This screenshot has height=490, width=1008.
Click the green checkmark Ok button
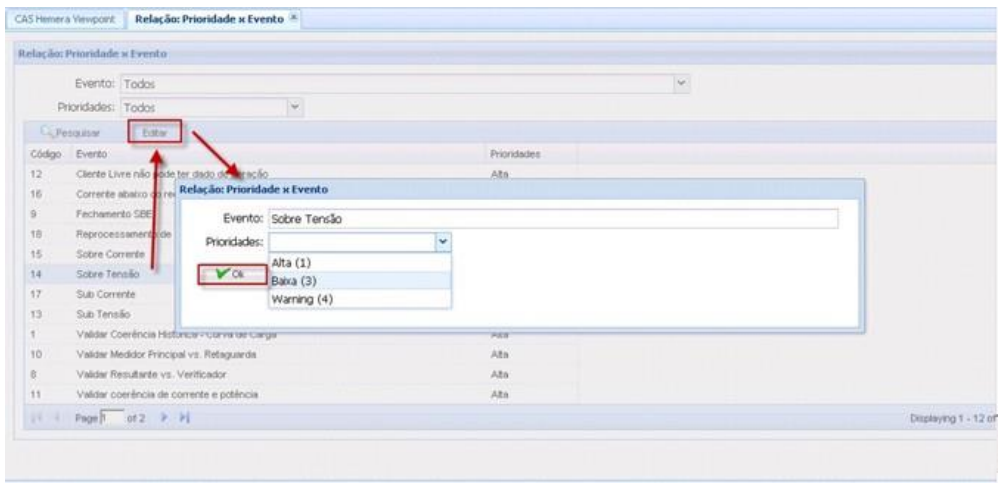coord(232,274)
